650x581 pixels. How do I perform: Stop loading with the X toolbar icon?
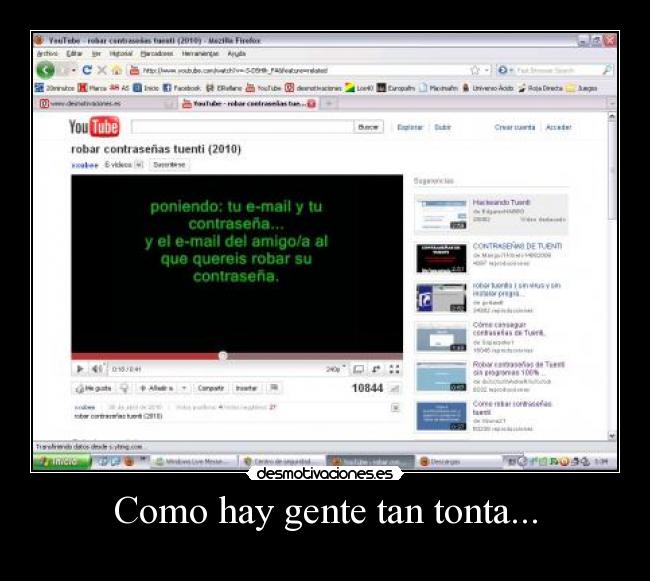[102, 70]
